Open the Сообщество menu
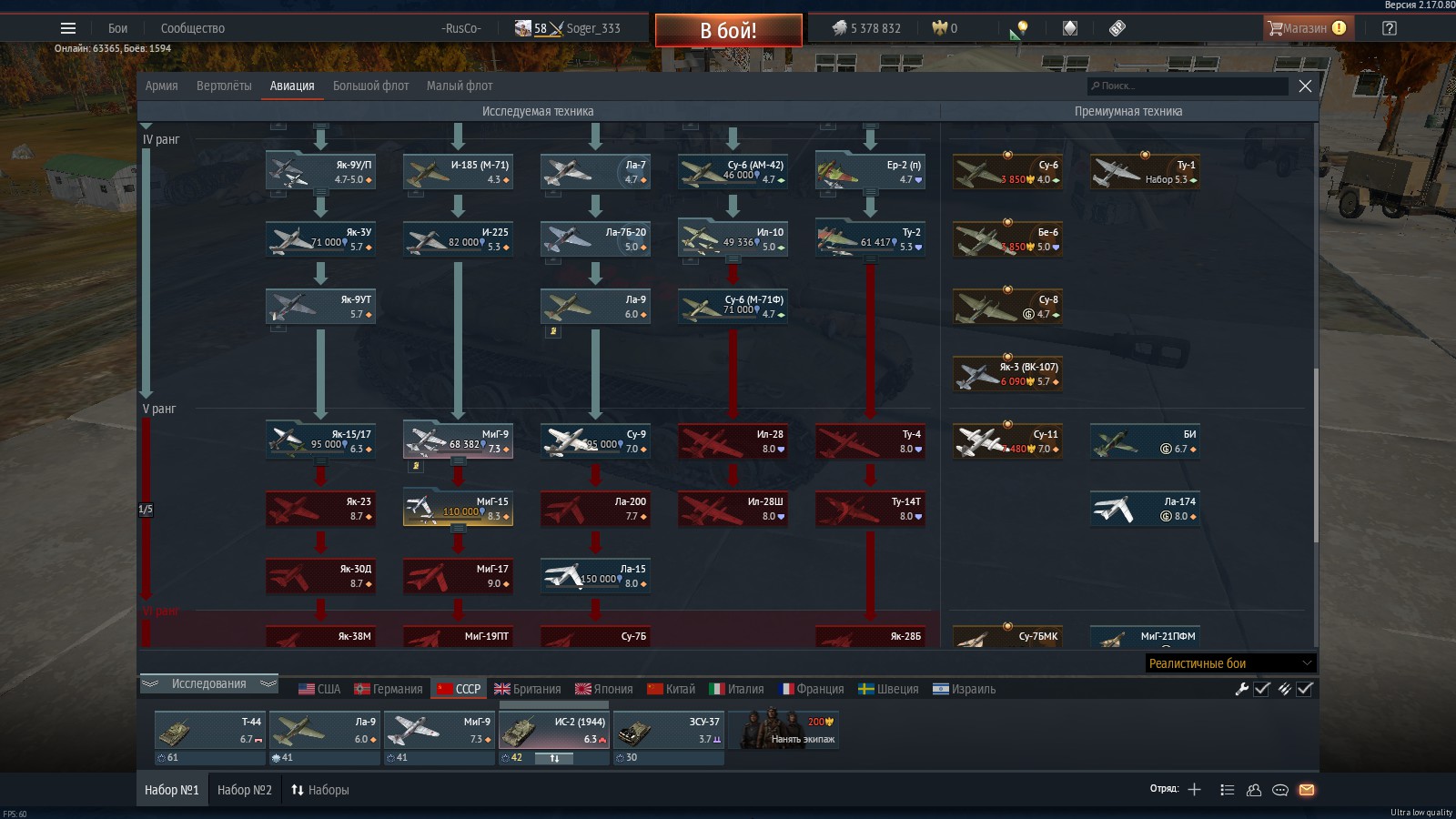Image resolution: width=1456 pixels, height=819 pixels. point(192,28)
